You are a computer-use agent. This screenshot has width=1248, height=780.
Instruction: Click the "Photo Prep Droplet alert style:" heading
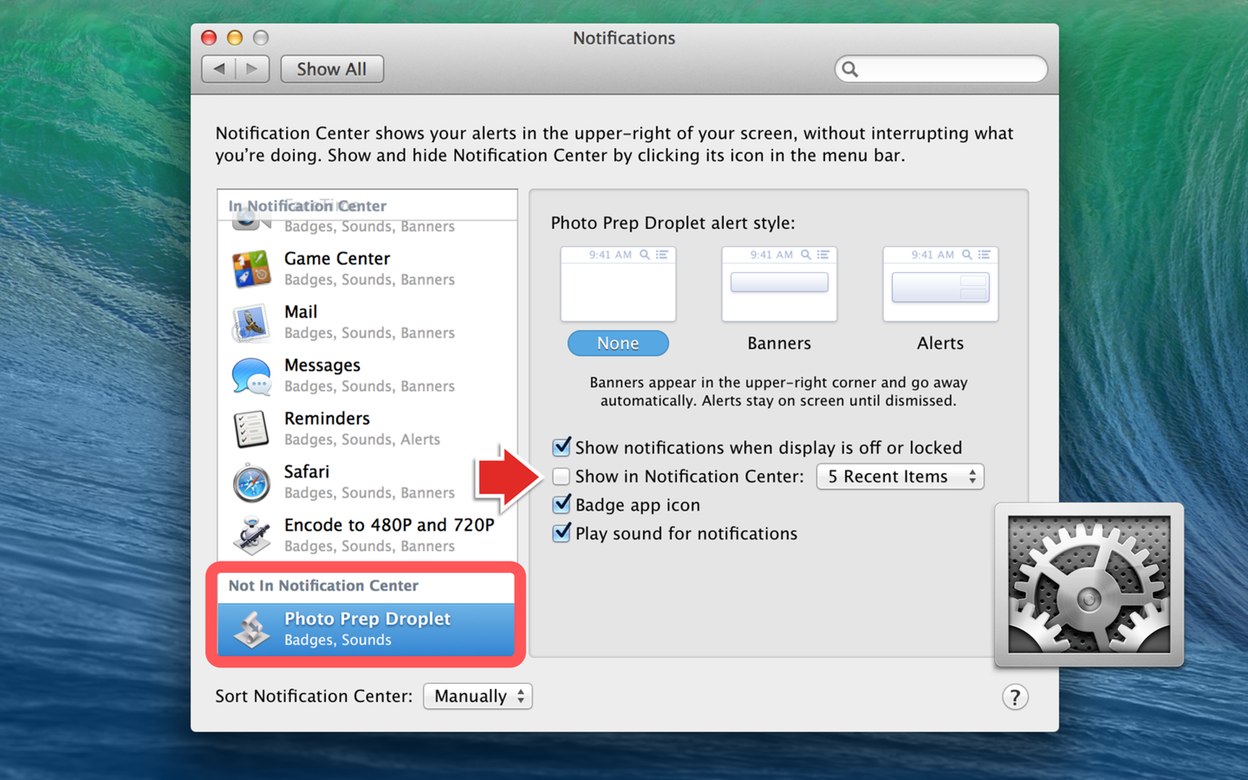pyautogui.click(x=673, y=224)
